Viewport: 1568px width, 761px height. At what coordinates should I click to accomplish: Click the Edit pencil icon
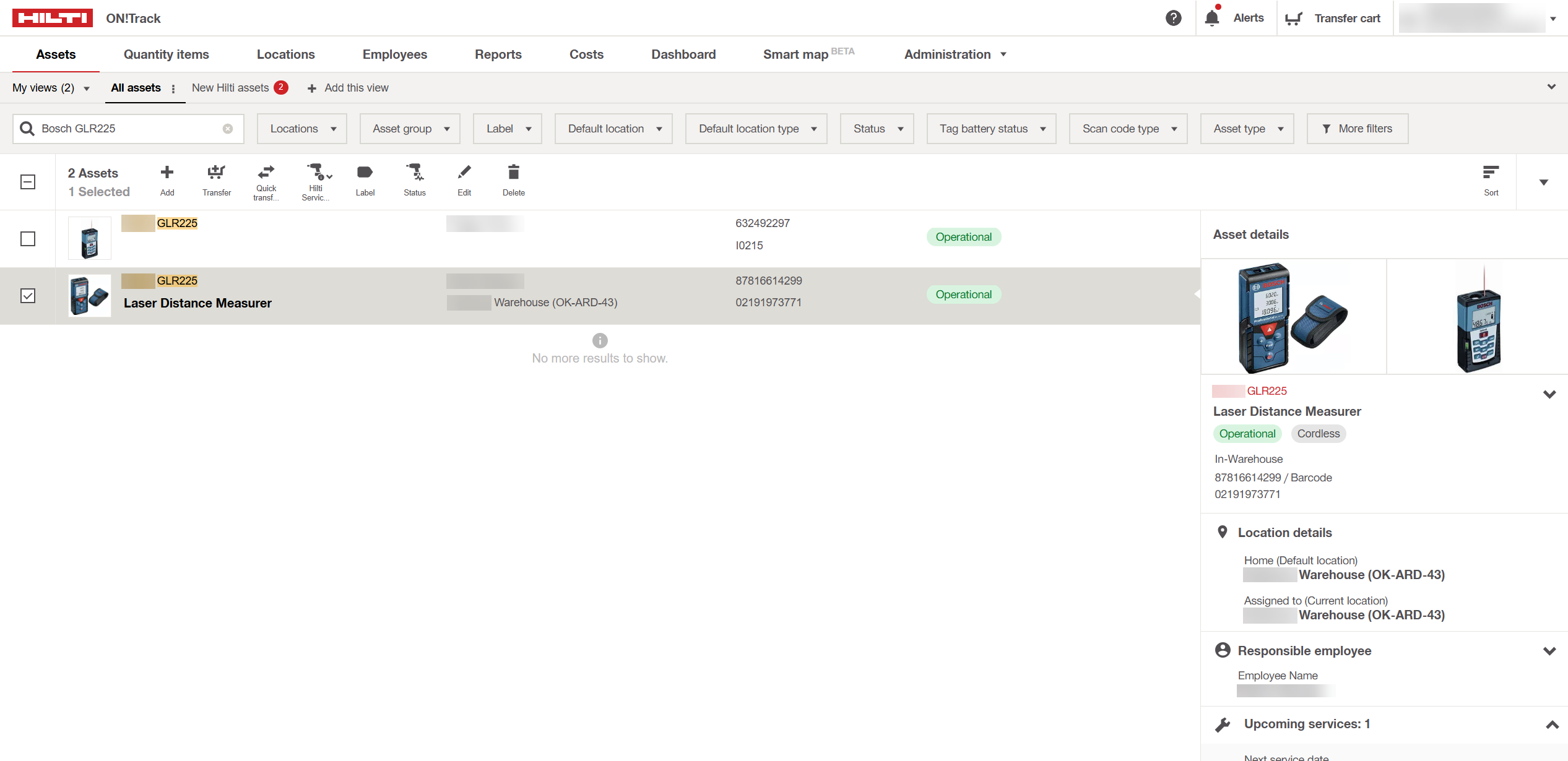pos(464,171)
